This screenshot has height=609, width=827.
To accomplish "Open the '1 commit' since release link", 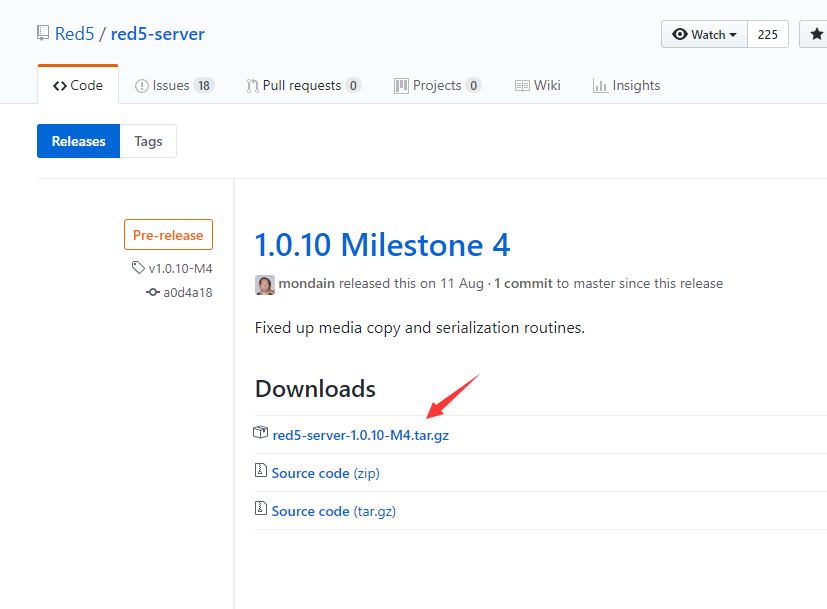I will (523, 284).
